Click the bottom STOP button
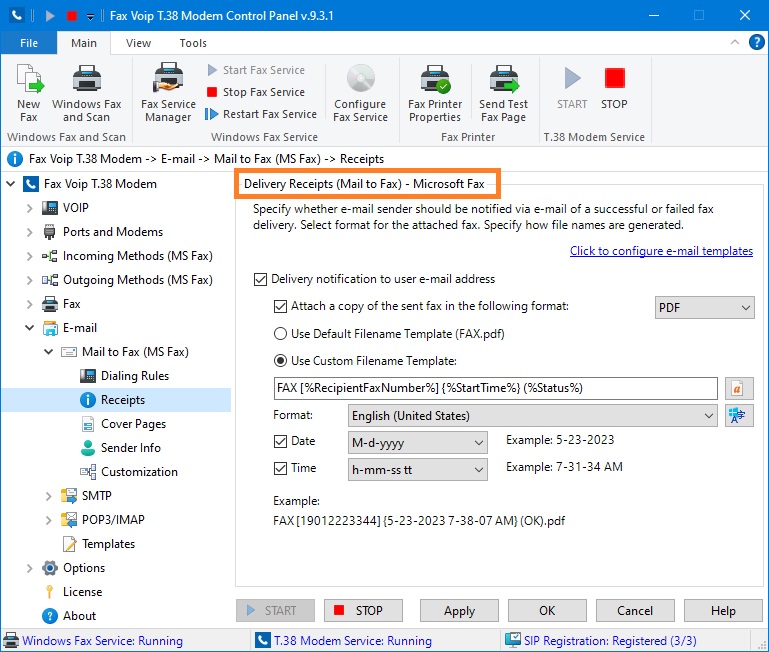This screenshot has width=769, height=652. point(363,611)
